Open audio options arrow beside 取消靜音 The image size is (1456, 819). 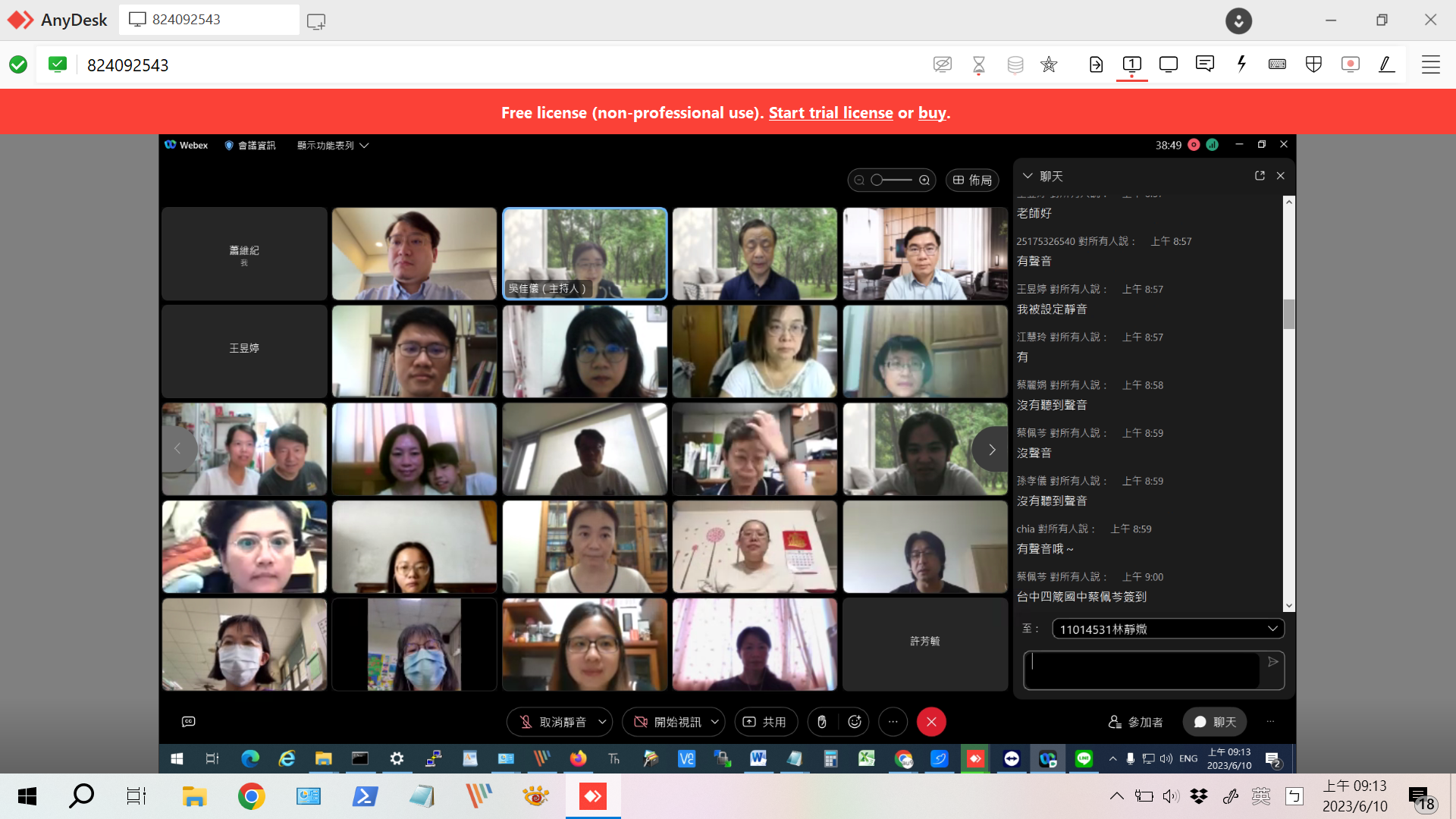coord(602,722)
